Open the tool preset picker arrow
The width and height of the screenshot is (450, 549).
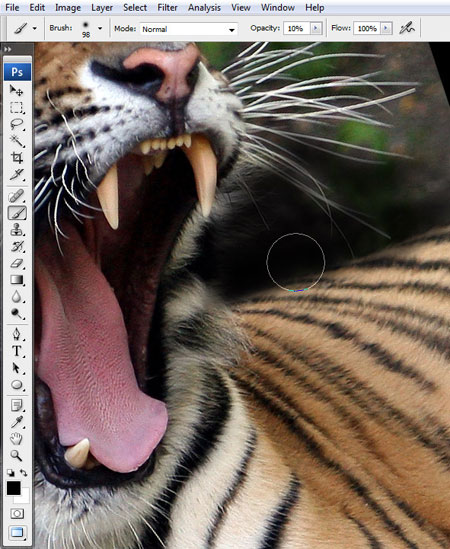click(35, 28)
